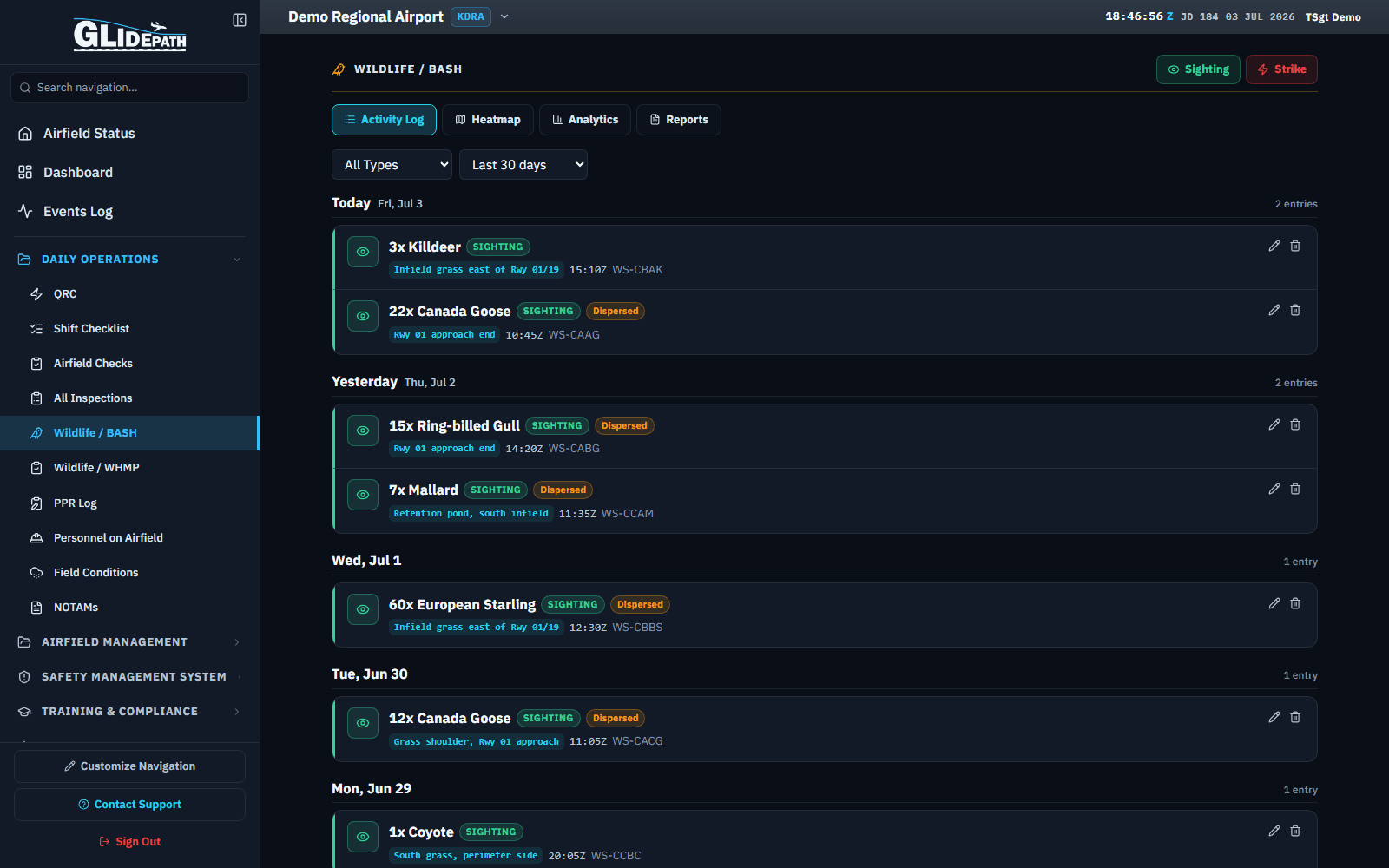Click the Wildlife / BASH header feather icon
The height and width of the screenshot is (868, 1389).
point(339,69)
